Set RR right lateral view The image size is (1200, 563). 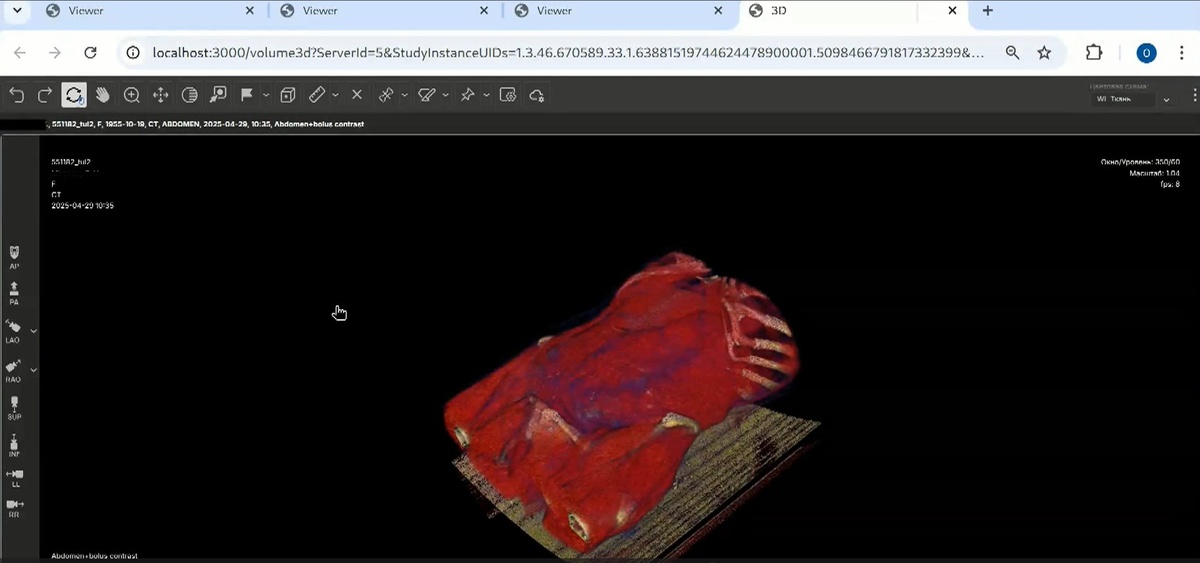[x=14, y=508]
